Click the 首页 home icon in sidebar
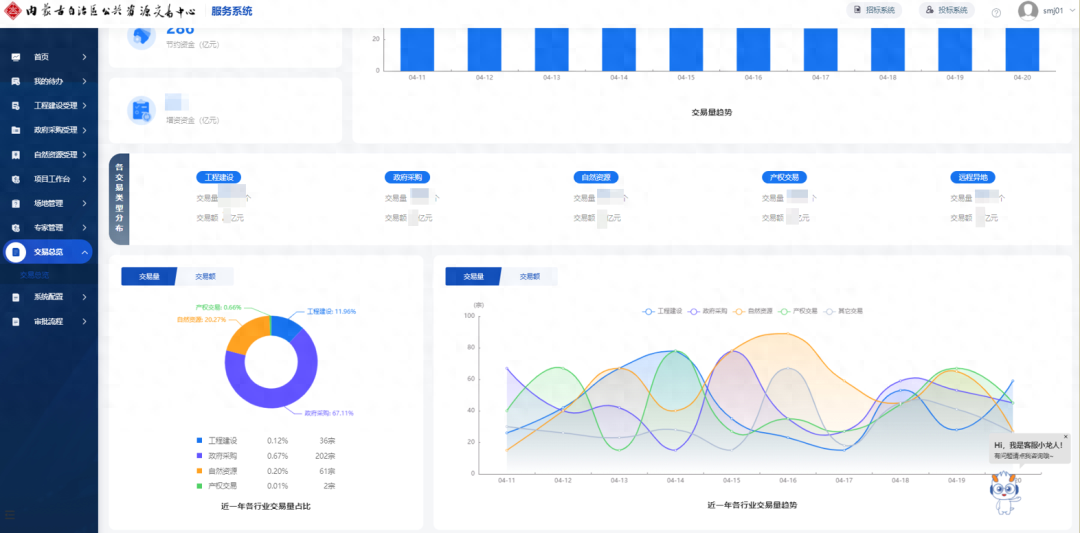Viewport: 1080px width, 533px height. [x=16, y=57]
